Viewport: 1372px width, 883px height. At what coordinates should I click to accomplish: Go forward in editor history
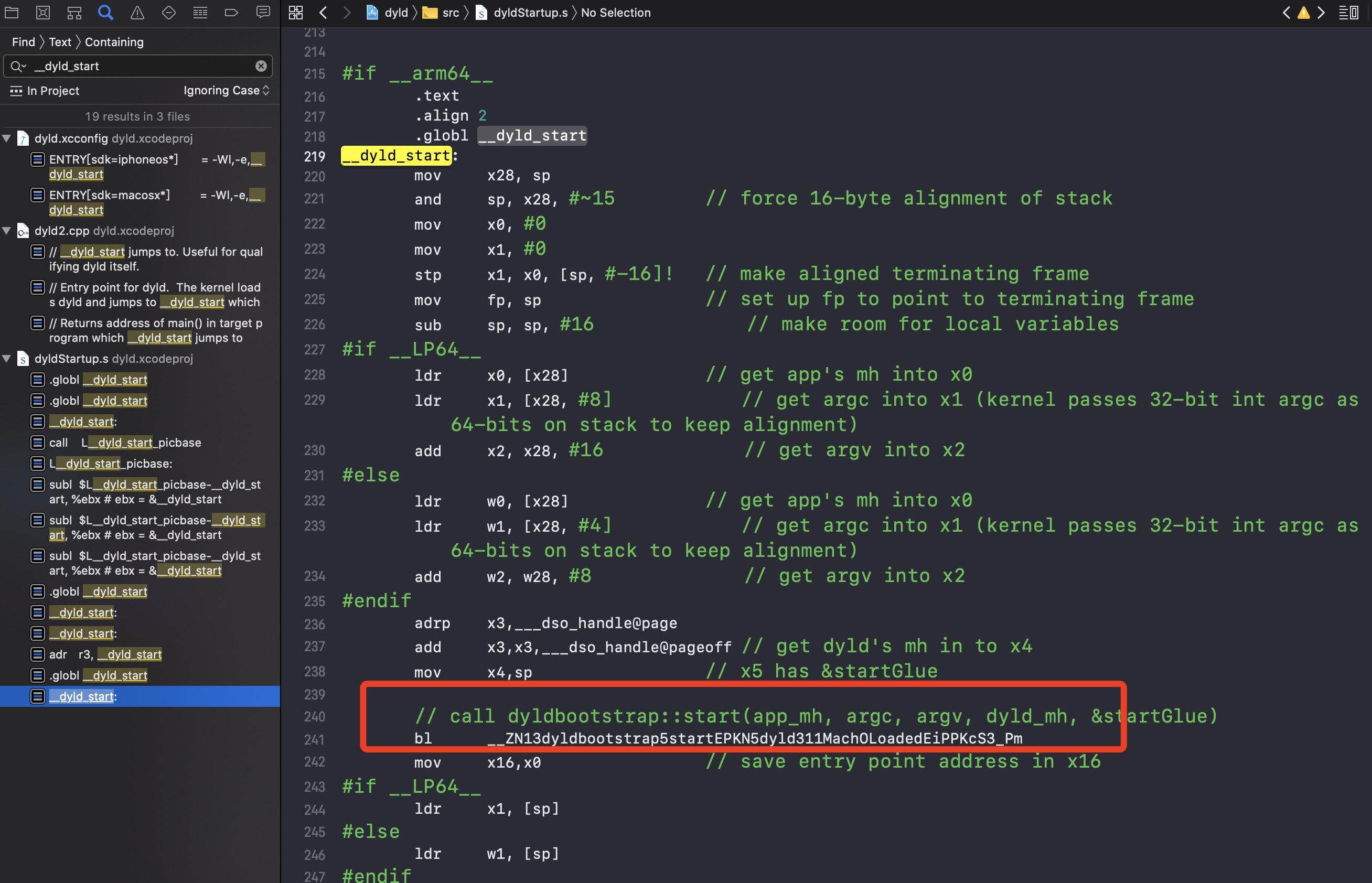click(346, 13)
